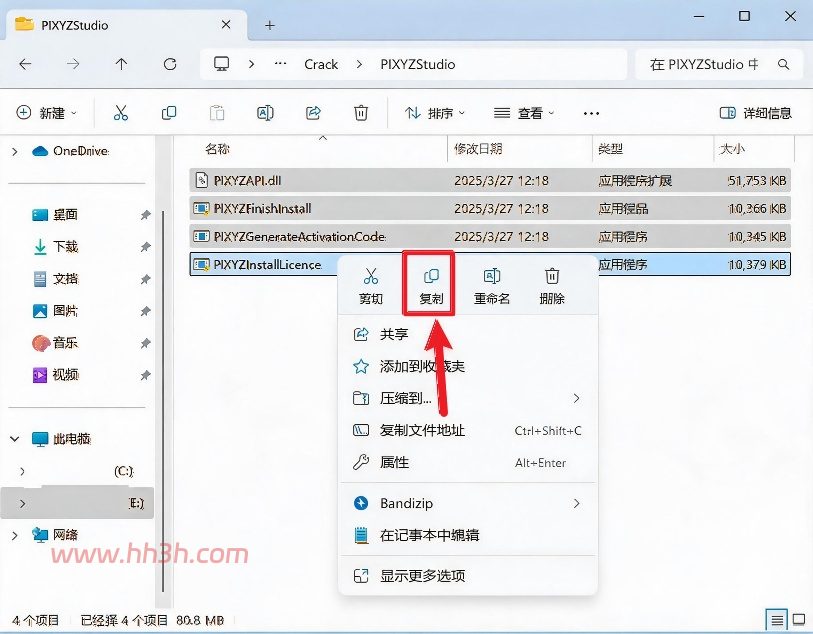813x634 pixels.
Task: Click PIXYZStudio in the address breadcrumb
Action: point(418,64)
